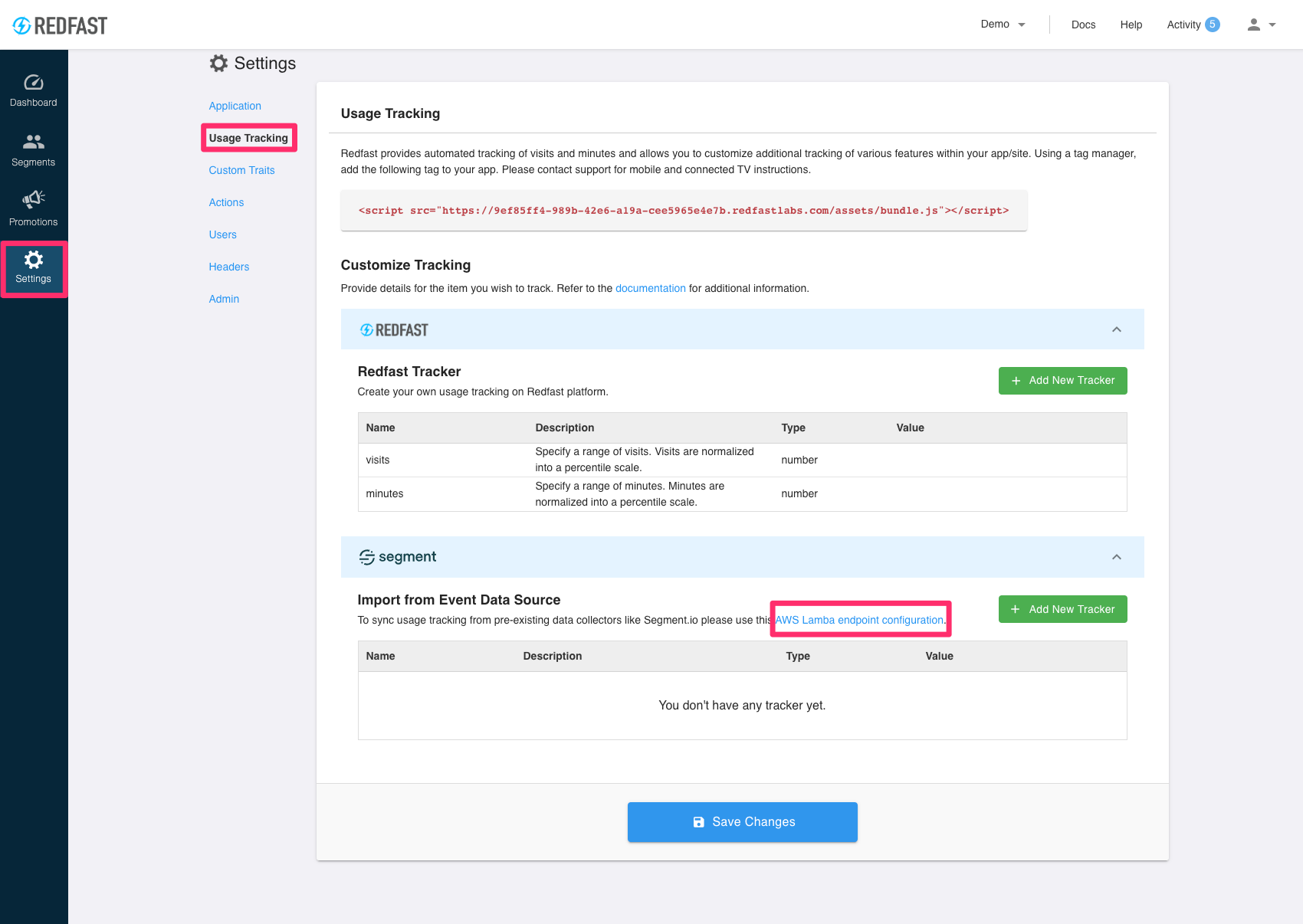Screen dimensions: 1303x924
Task: Add new tracker in Redfast Tracker
Action: (x=1062, y=381)
